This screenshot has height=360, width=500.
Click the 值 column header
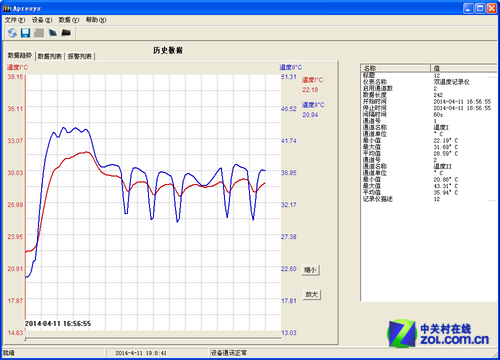(x=464, y=68)
